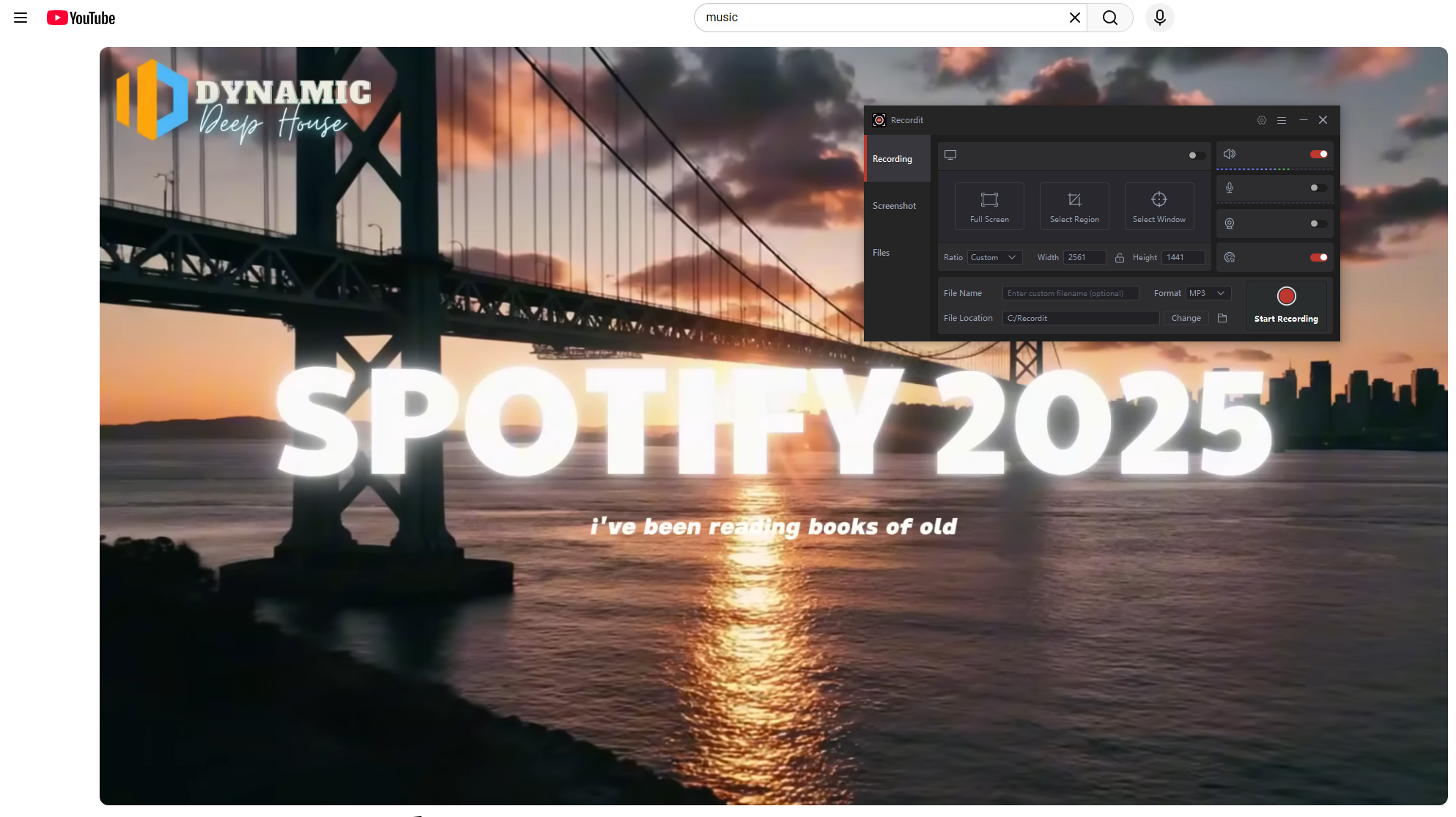This screenshot has width=1456, height=817.
Task: Click the audio level meter under speaker icon
Action: pyautogui.click(x=1275, y=169)
